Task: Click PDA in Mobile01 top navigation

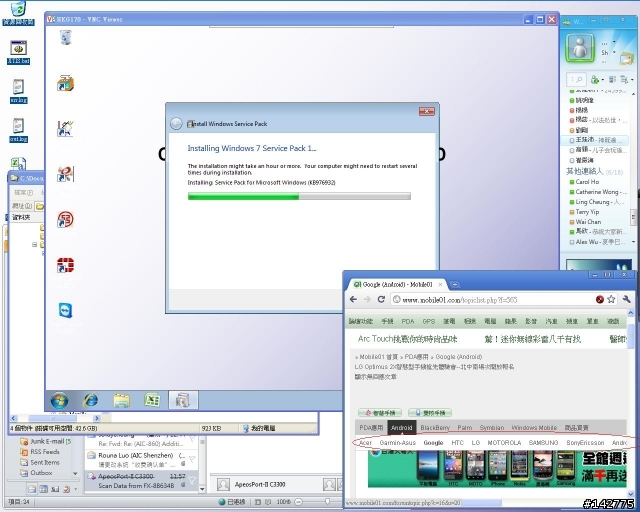Action: pos(408,321)
